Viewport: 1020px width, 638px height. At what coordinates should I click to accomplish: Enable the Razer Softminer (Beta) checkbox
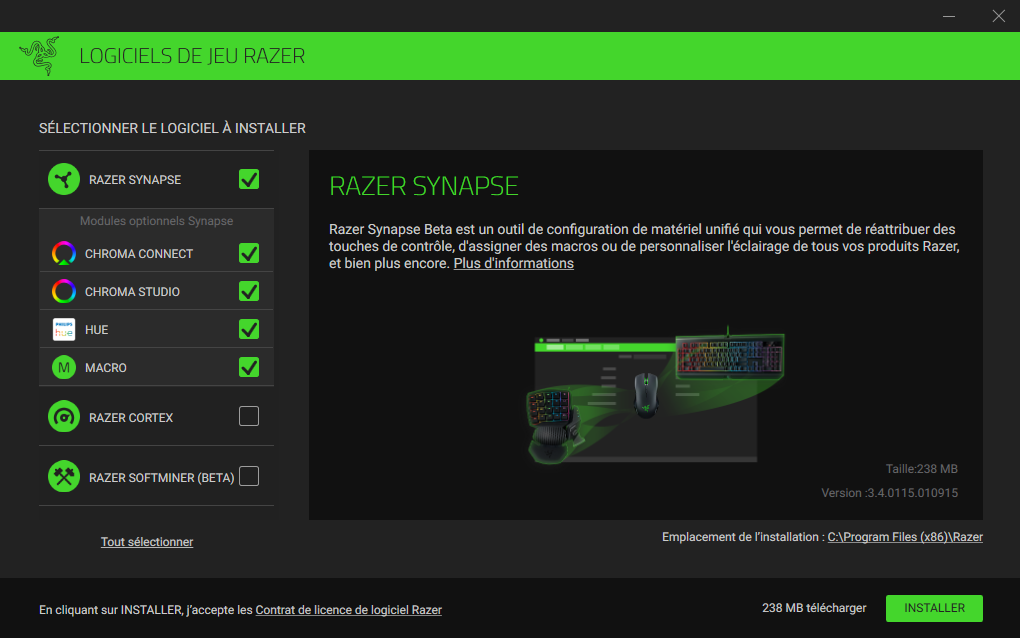click(249, 476)
